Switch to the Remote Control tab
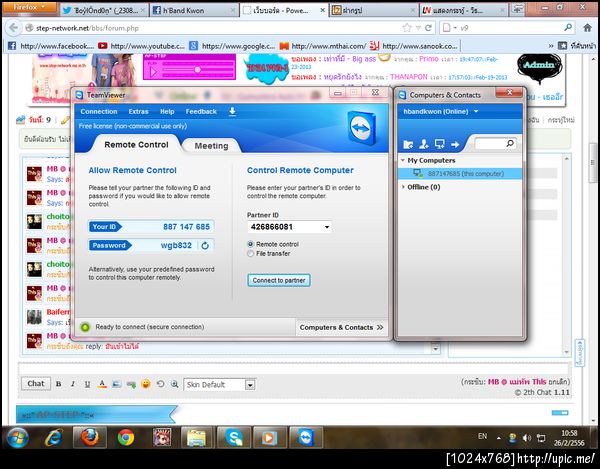 136,145
